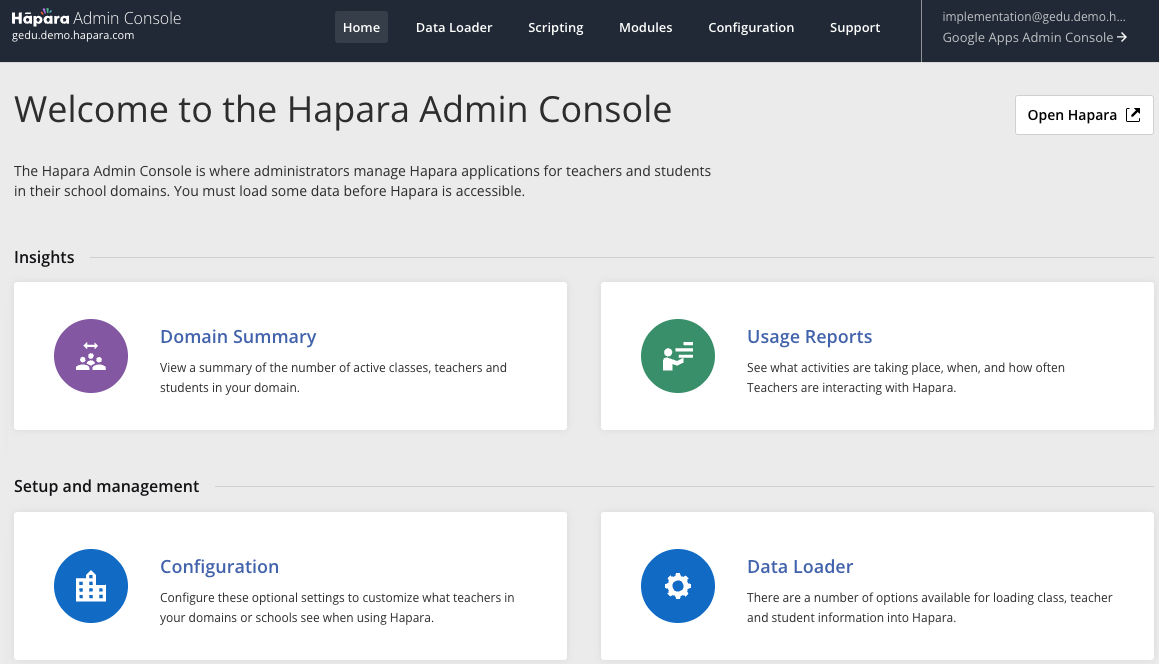The width and height of the screenshot is (1159, 664).
Task: Click the blue Data Loader gear icon
Action: [x=678, y=586]
